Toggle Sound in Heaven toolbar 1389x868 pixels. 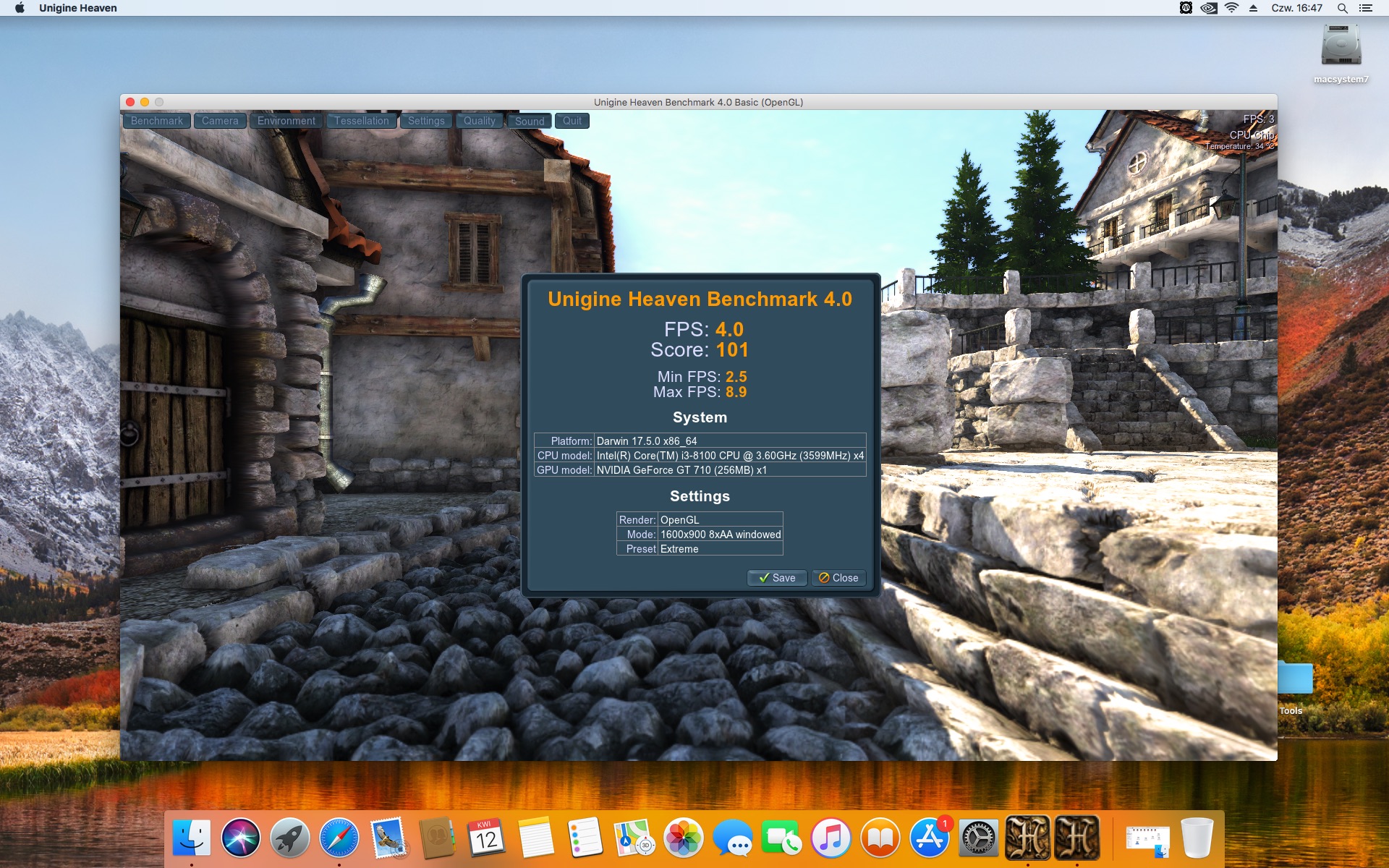[529, 122]
